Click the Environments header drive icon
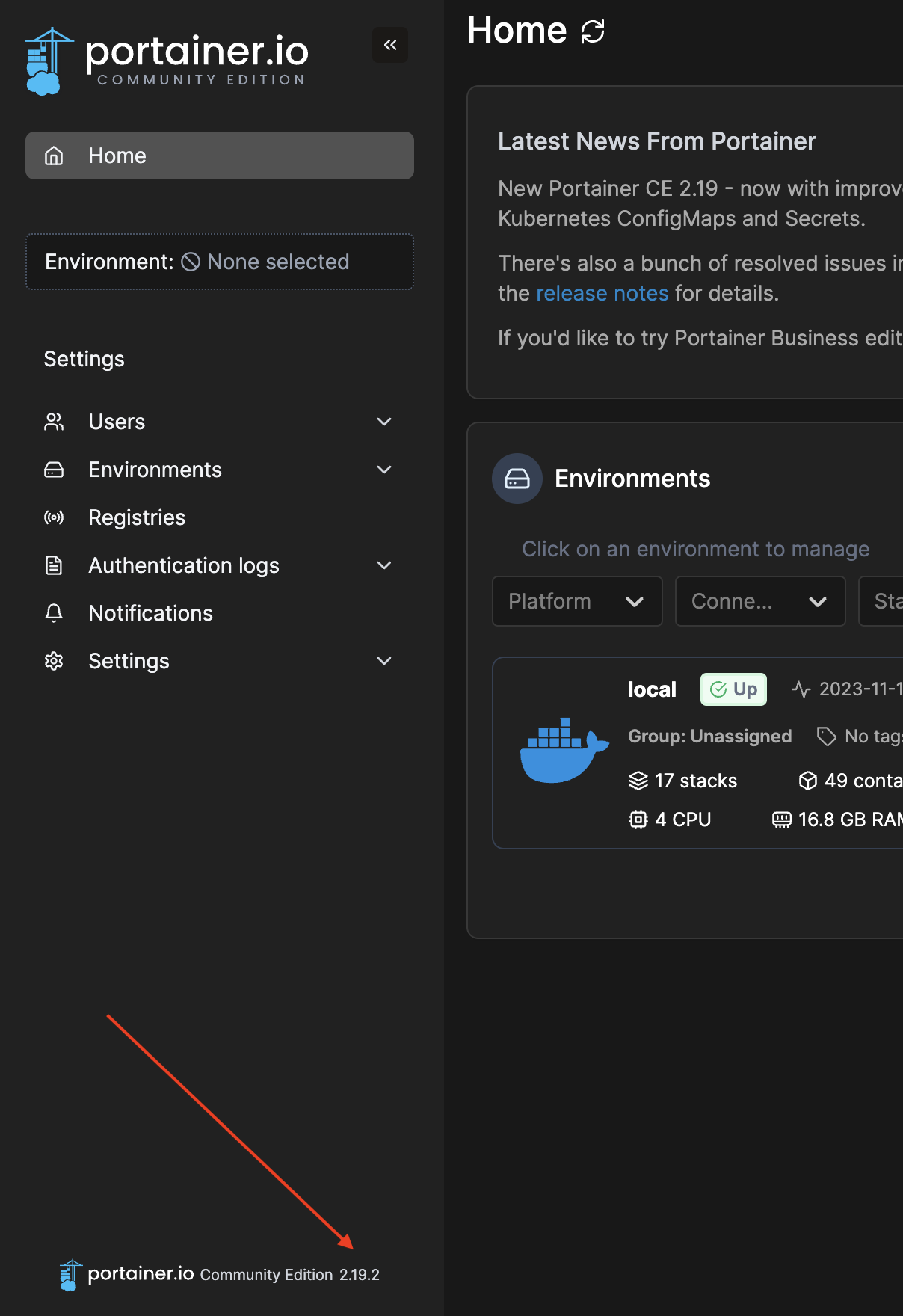Screen dimensions: 903x1316 click(x=517, y=479)
